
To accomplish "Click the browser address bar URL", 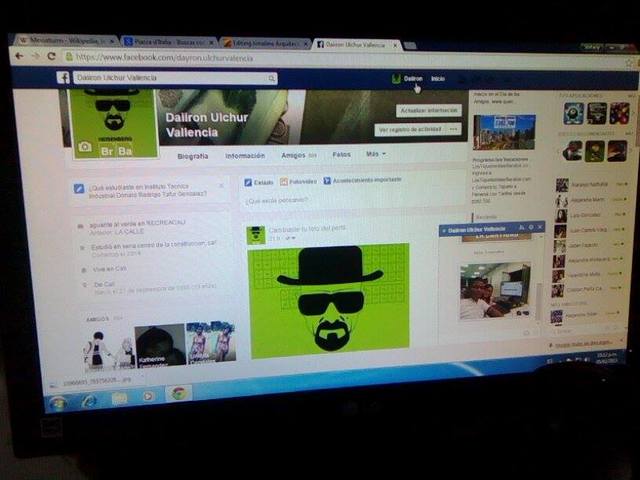I will point(165,58).
